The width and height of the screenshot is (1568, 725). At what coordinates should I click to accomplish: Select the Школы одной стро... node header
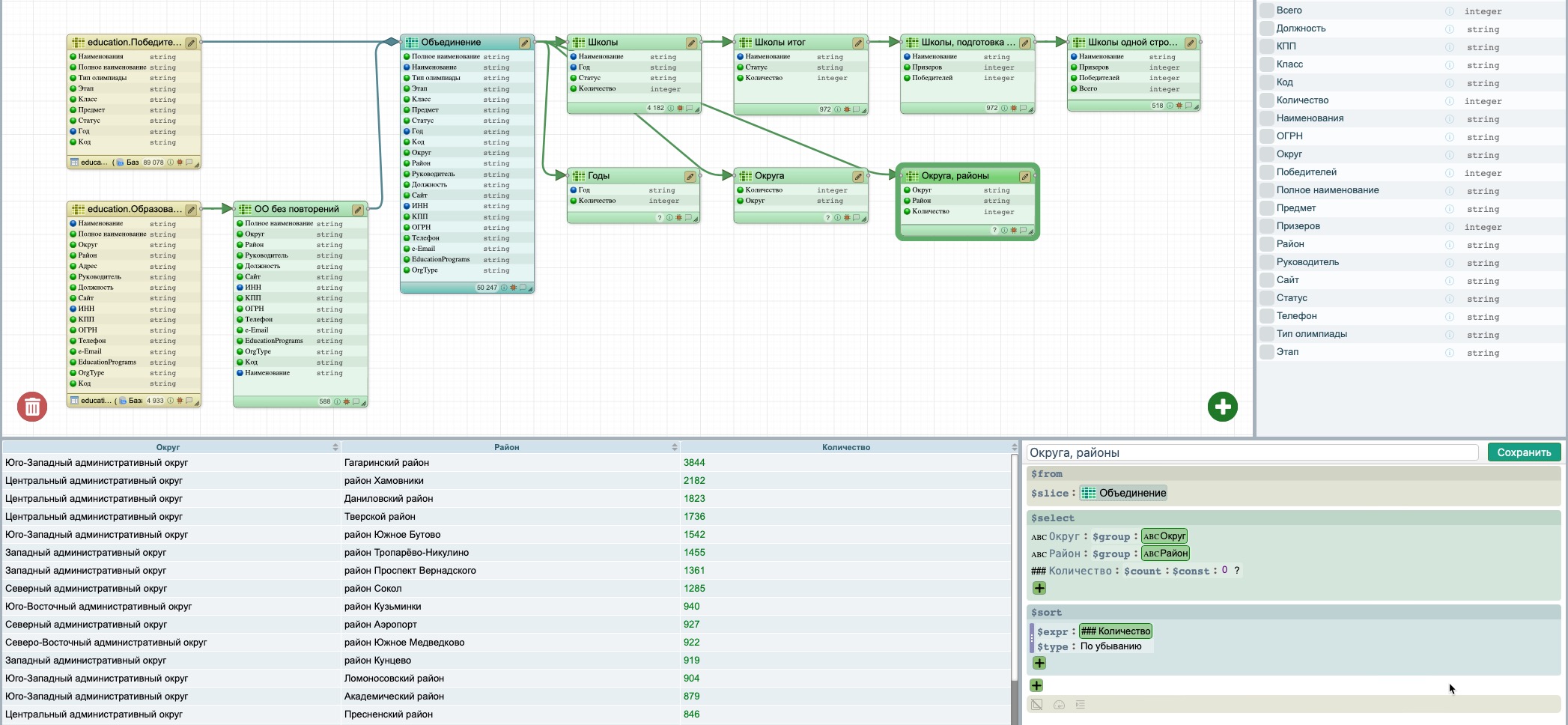point(1131,43)
